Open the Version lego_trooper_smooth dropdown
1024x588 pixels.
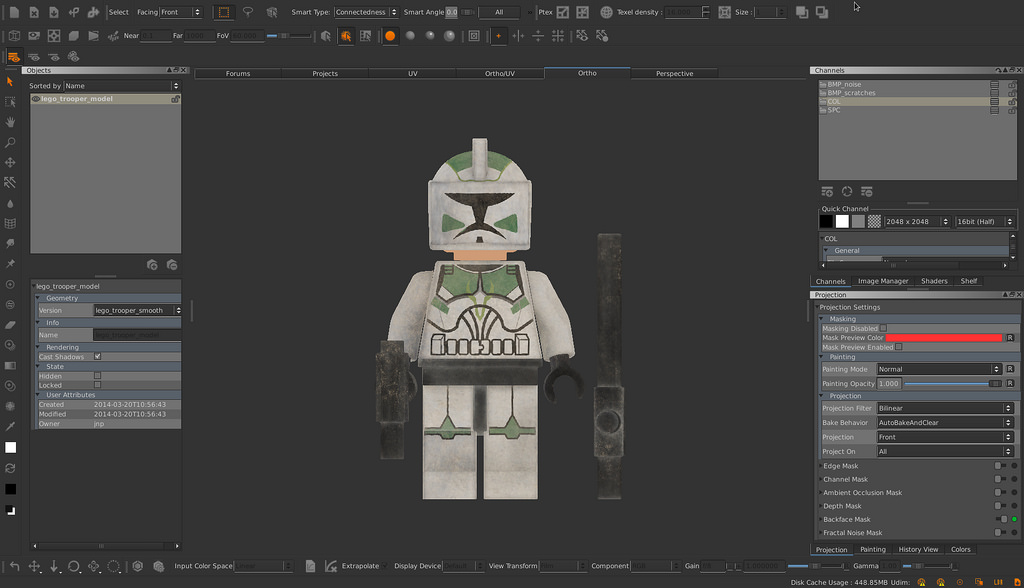pos(137,310)
